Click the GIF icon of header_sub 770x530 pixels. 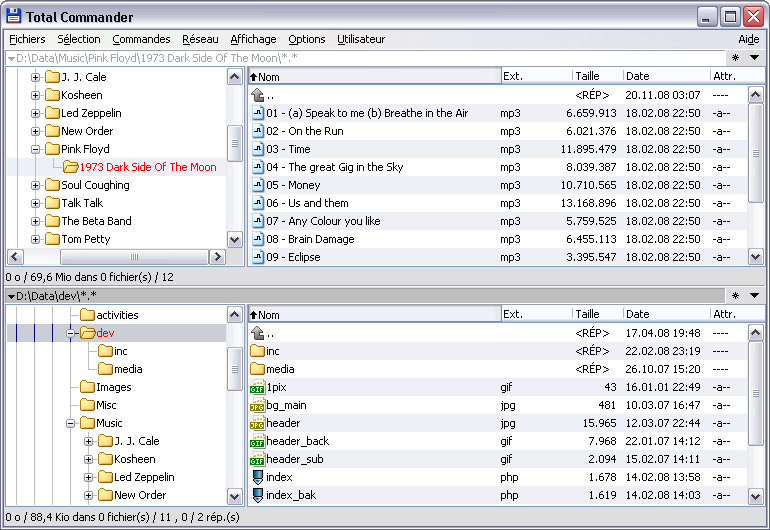[257, 459]
